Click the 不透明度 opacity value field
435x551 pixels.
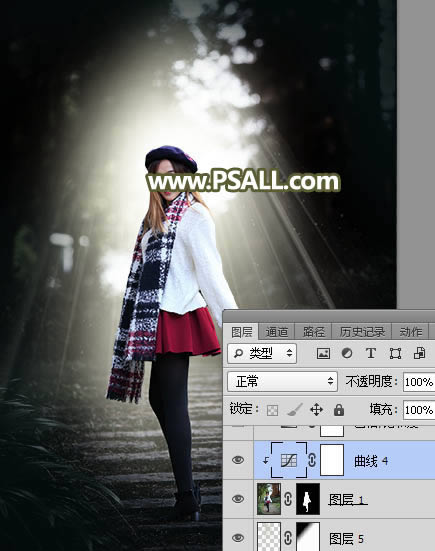click(419, 382)
